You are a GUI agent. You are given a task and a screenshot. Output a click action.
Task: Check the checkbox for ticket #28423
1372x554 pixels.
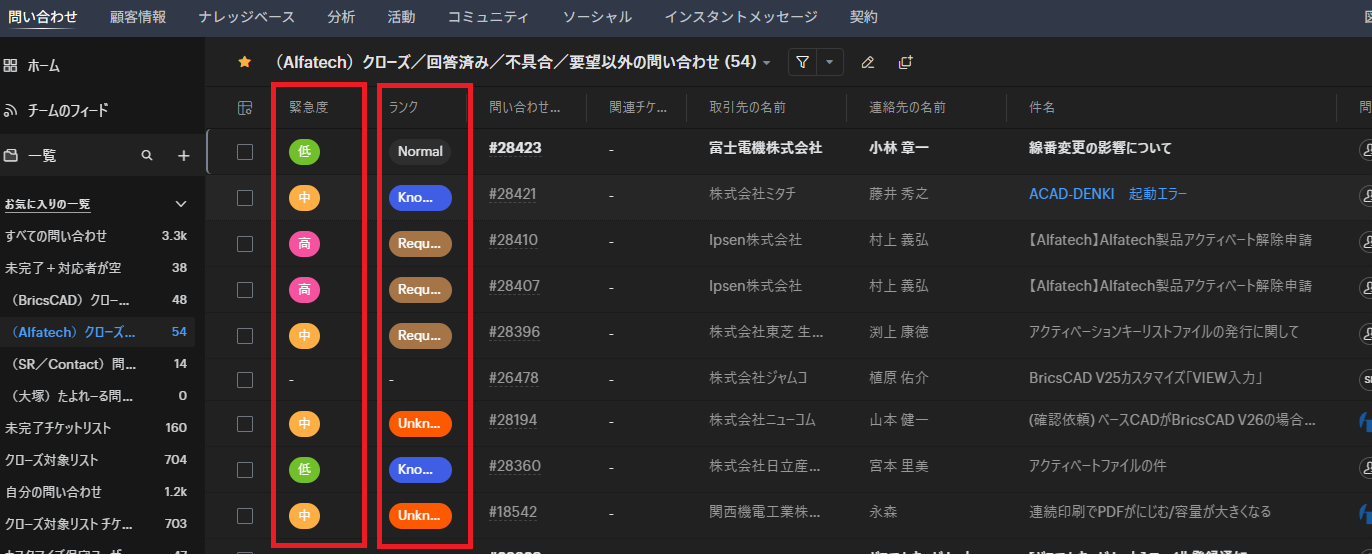245,152
